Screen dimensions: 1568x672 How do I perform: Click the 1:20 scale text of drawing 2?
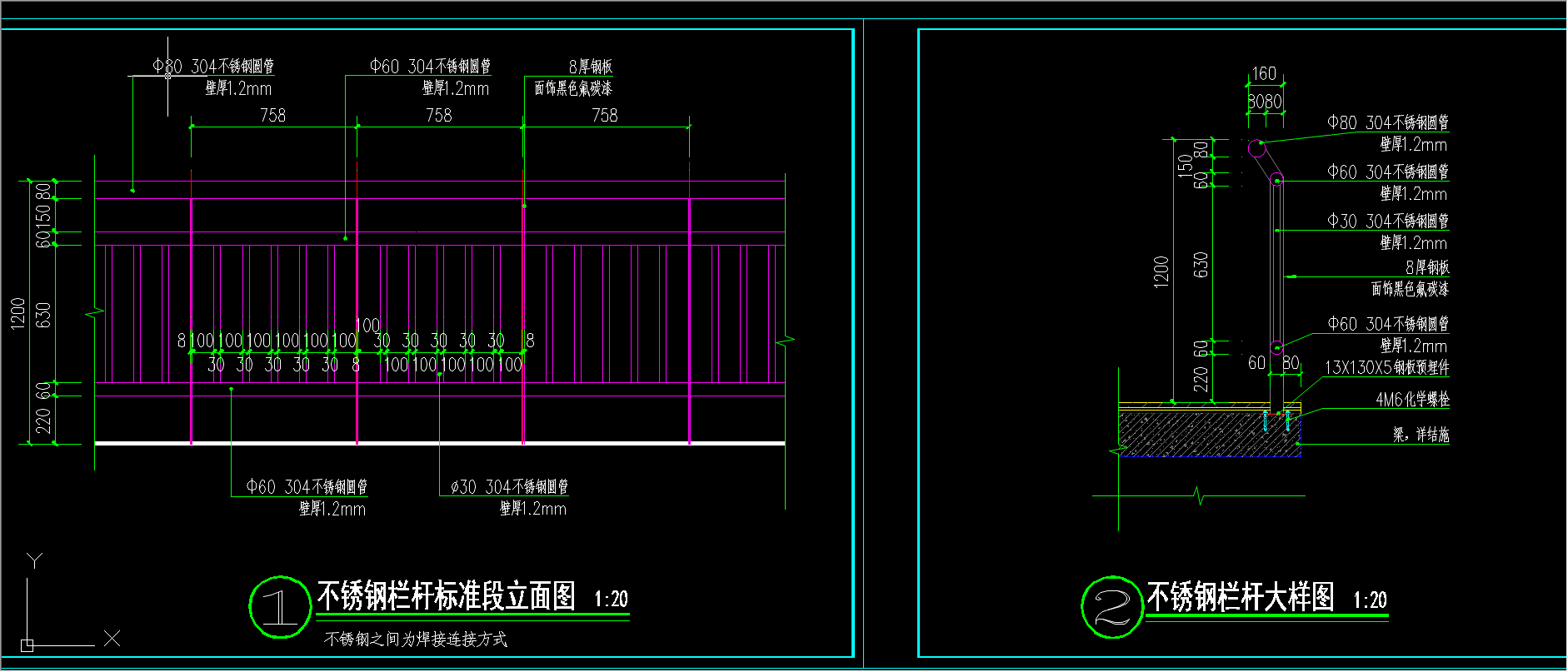point(1370,600)
